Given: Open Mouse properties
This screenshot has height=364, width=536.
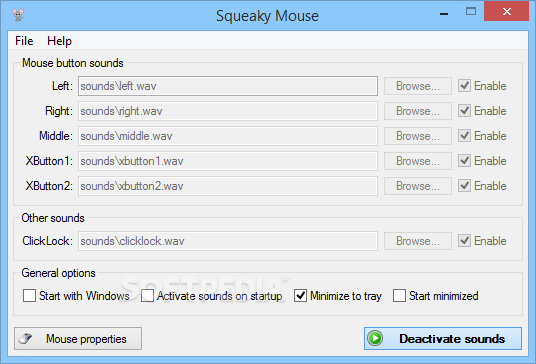Looking at the screenshot, I should (78, 339).
